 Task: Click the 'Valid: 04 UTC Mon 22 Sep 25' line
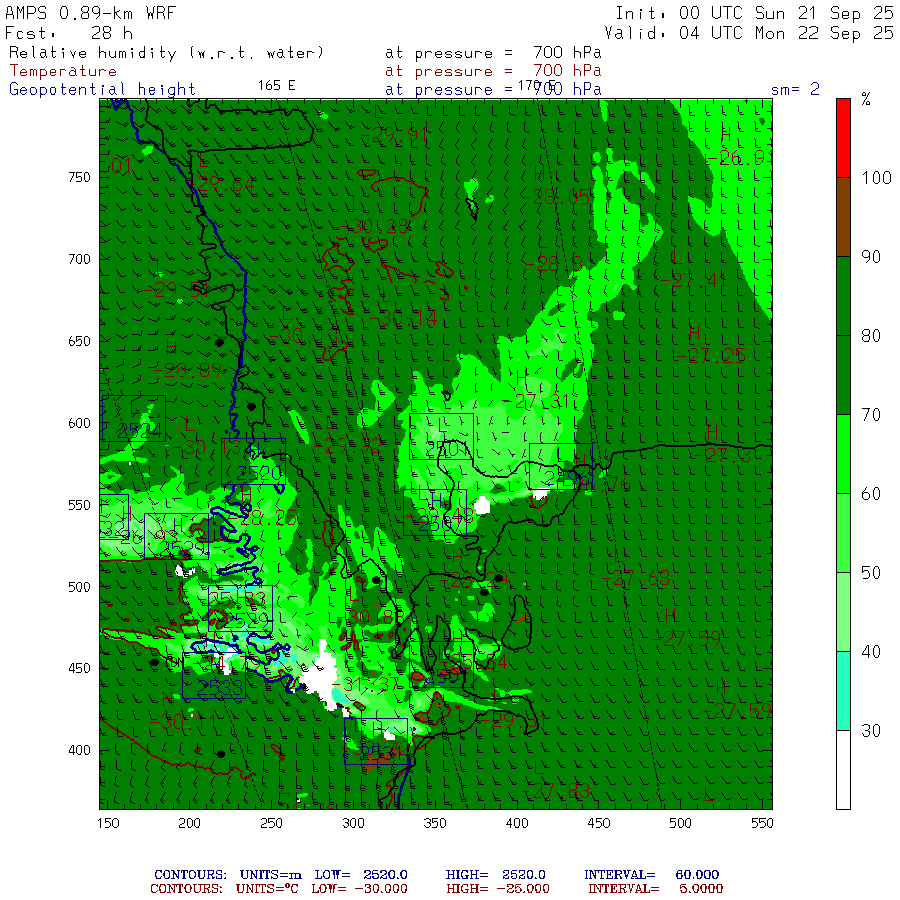748,33
